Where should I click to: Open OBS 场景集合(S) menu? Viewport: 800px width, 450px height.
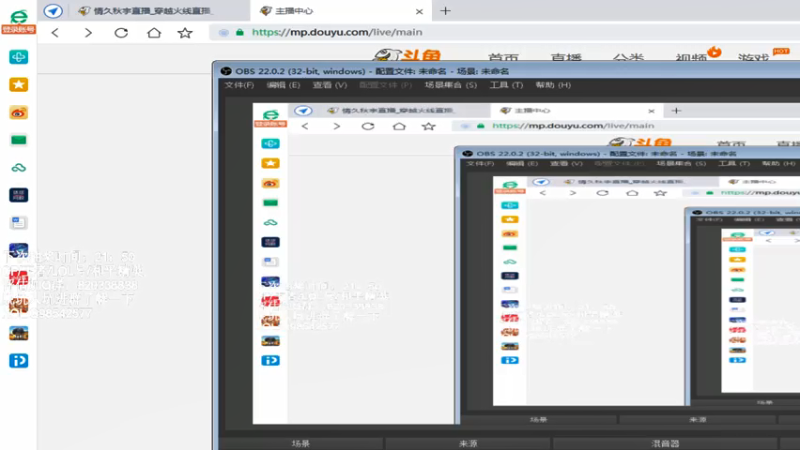pyautogui.click(x=451, y=85)
